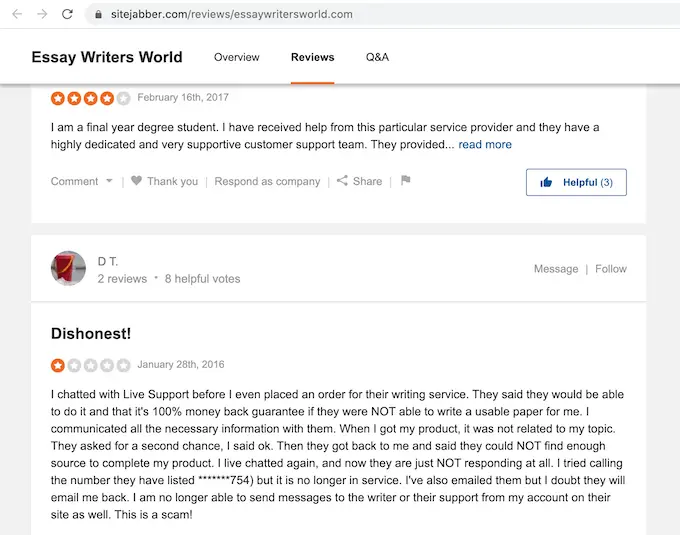Reload the page with the refresh icon
This screenshot has width=680, height=535.
click(x=67, y=15)
